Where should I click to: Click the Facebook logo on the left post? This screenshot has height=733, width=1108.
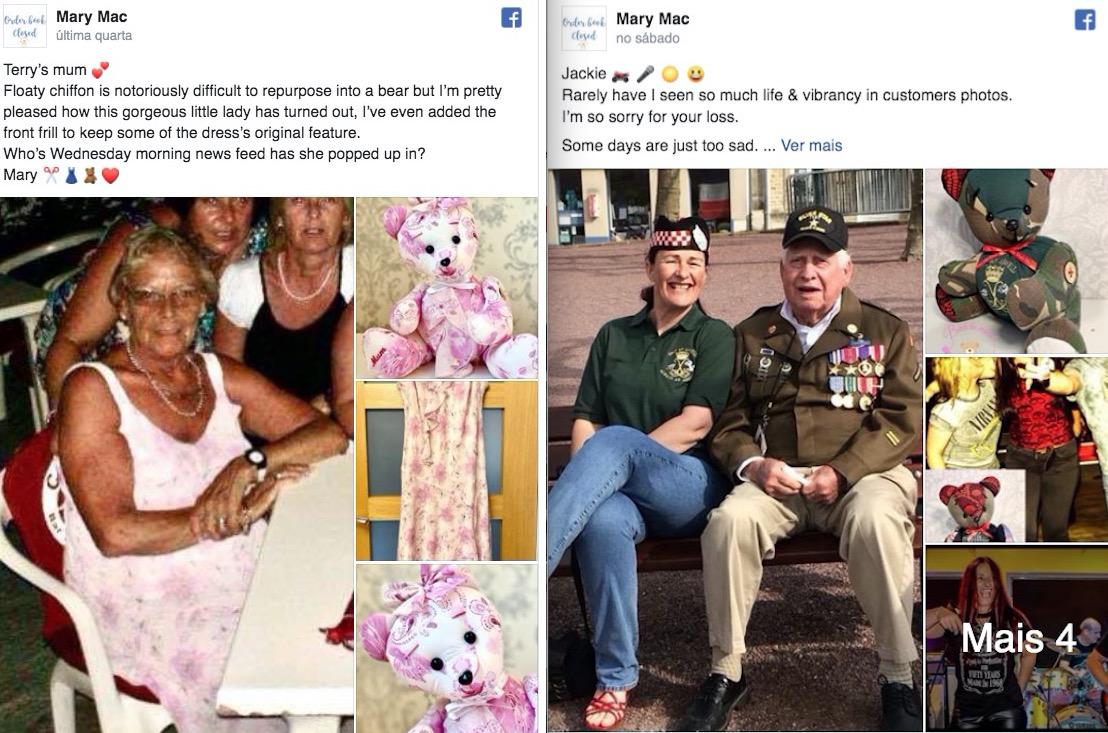tap(512, 18)
